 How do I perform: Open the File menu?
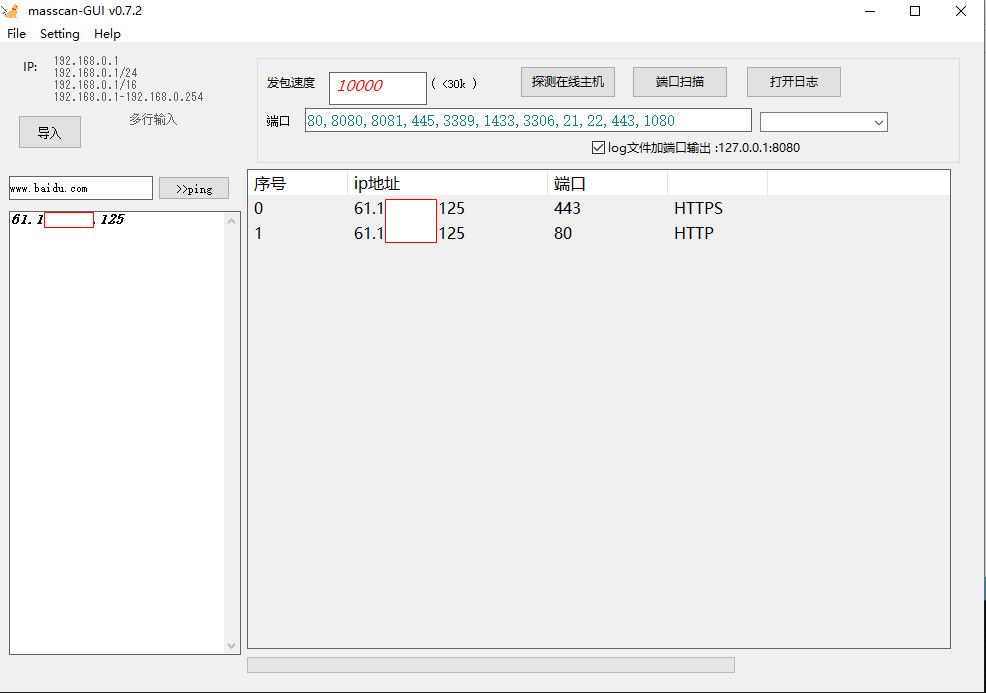click(16, 33)
